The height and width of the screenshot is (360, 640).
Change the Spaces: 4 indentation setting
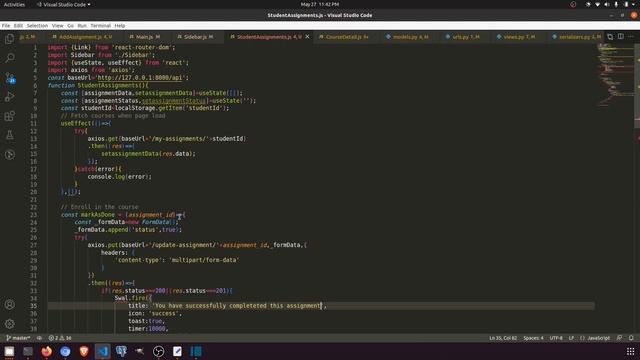[533, 338]
